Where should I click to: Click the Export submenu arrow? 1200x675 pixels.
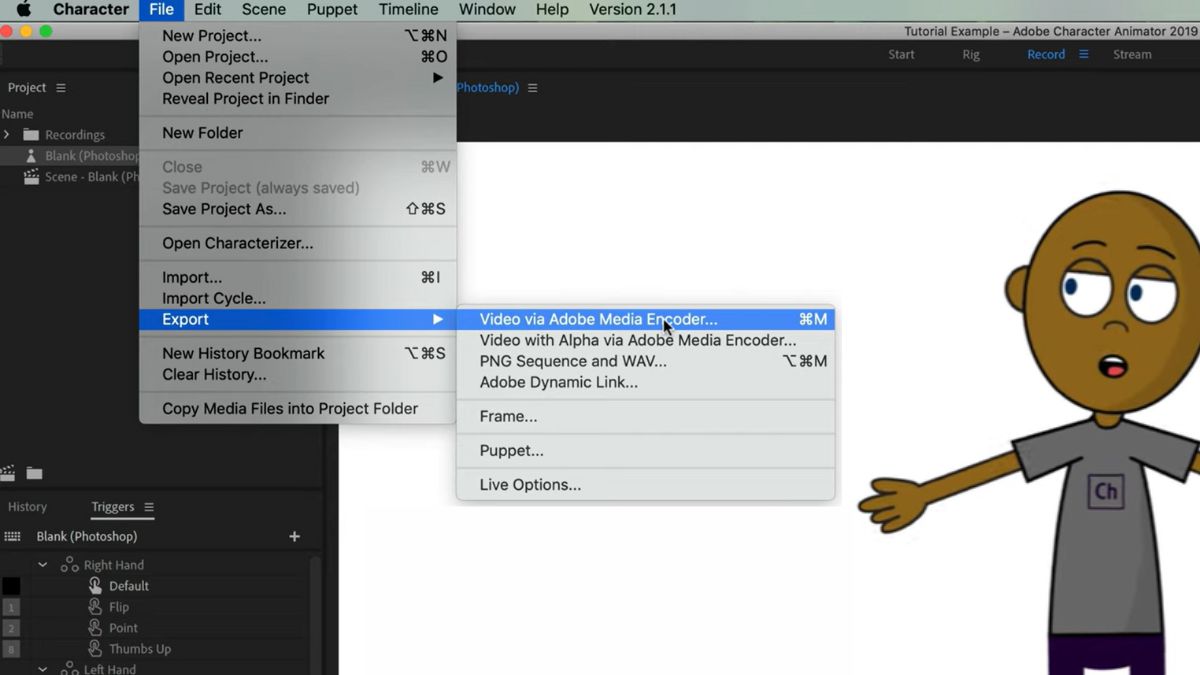pyautogui.click(x=437, y=320)
